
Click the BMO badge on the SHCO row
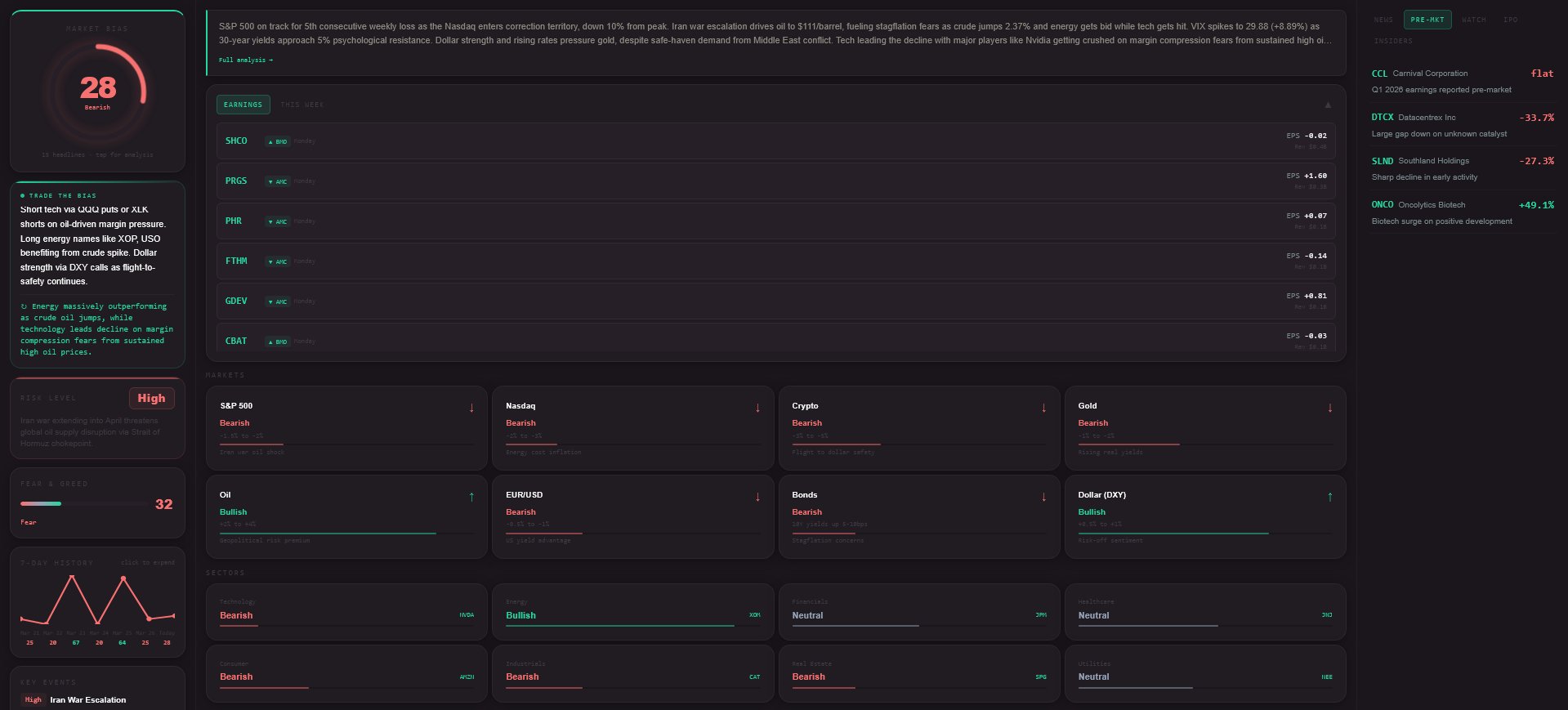278,141
